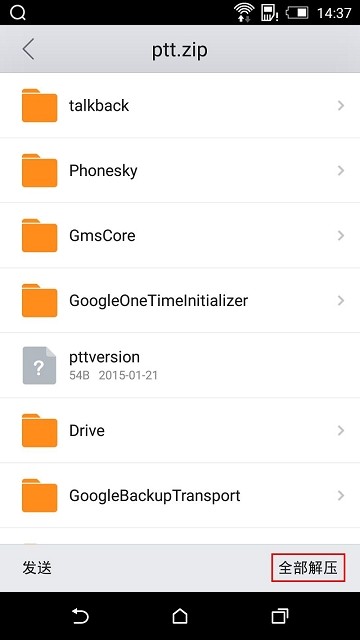Screen dimensions: 360x640
Task: Tap the GmsCore folder icon
Action: point(39,236)
